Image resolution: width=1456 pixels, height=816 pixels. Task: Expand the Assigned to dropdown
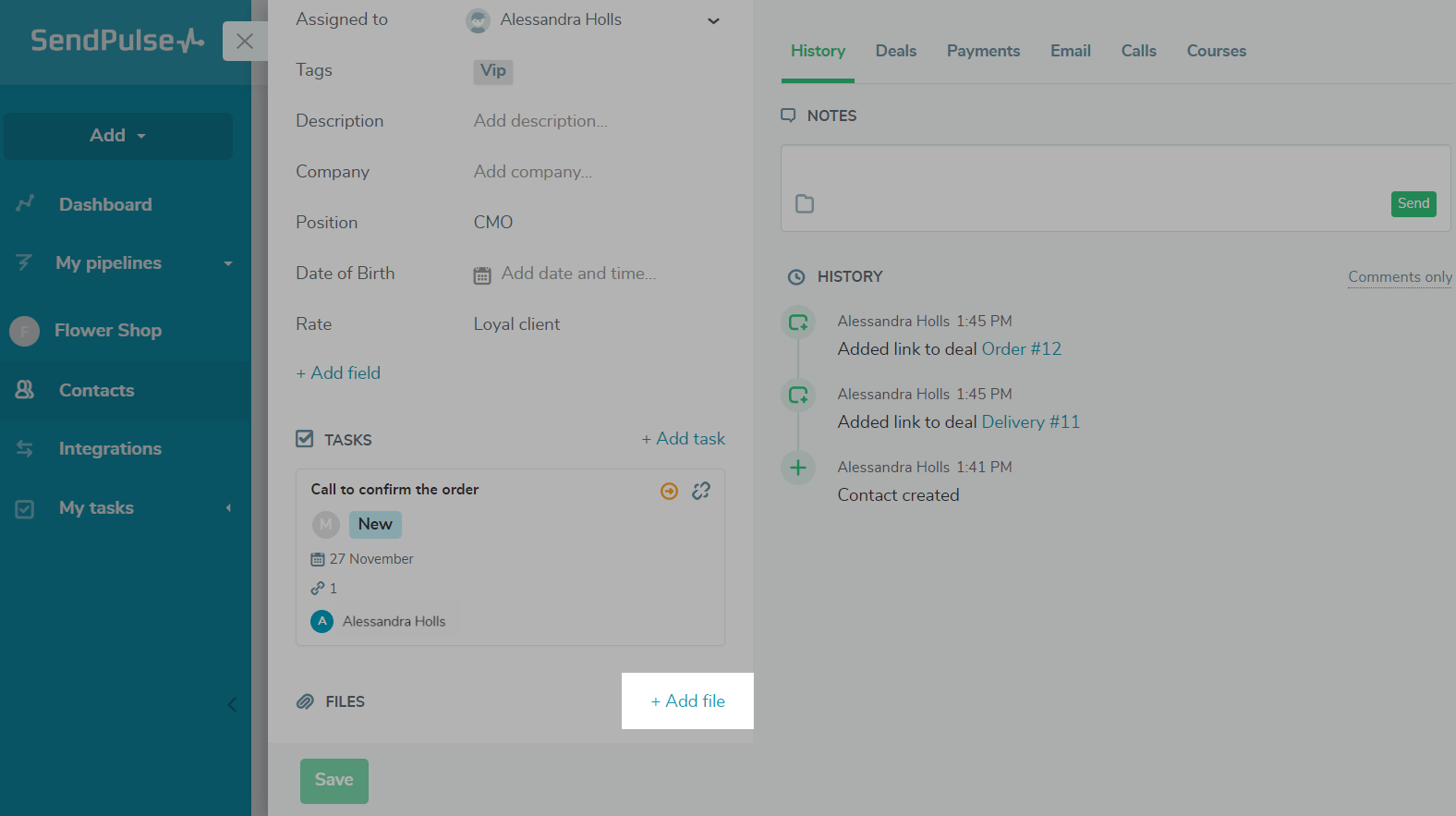point(713,21)
